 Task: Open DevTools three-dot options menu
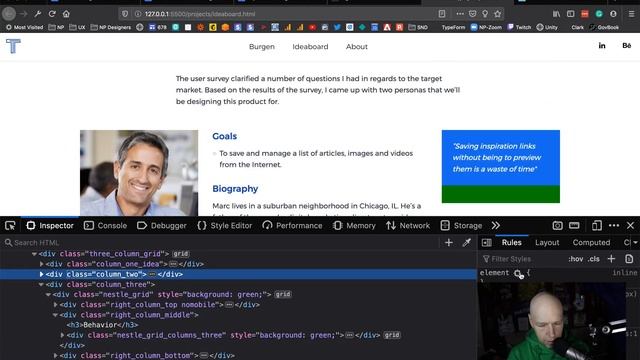[614, 225]
